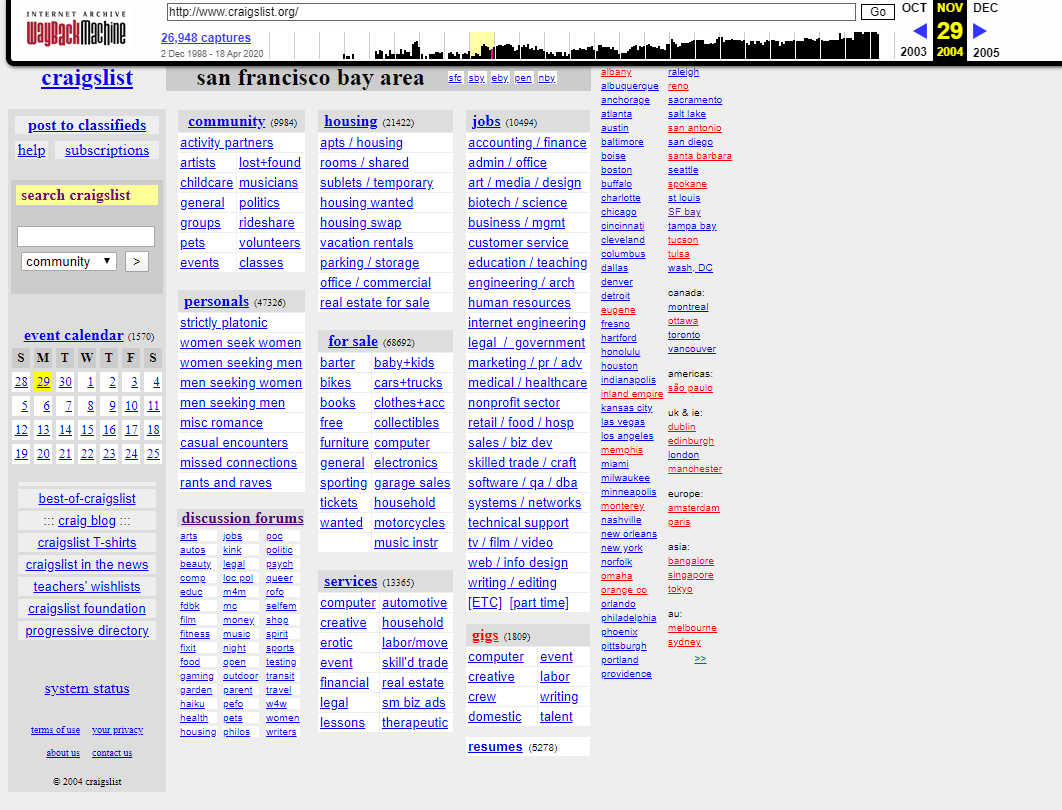Click the Go button beside the URL field
The image size is (1062, 810).
click(x=878, y=12)
